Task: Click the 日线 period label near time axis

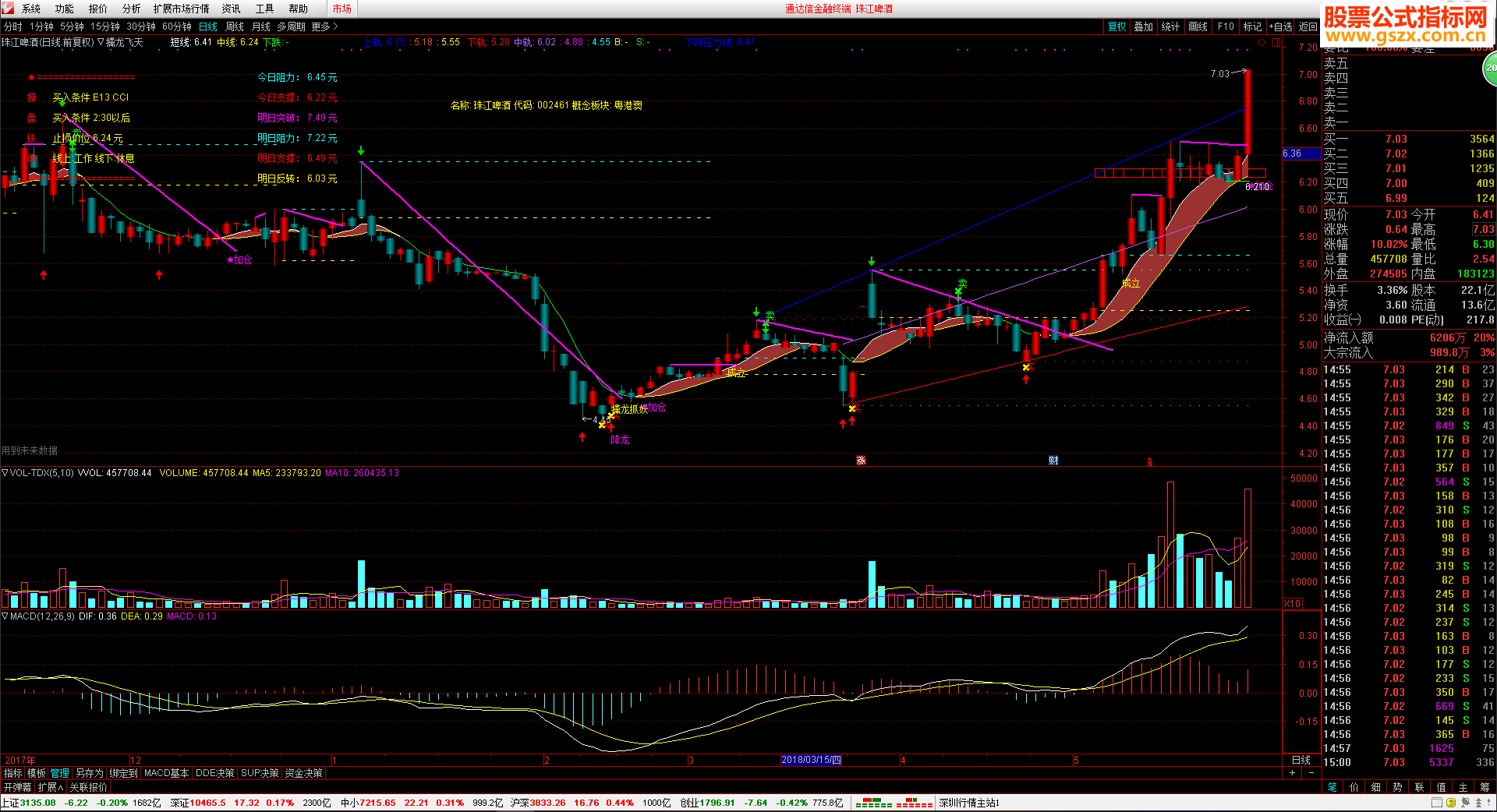Action: (x=1301, y=760)
